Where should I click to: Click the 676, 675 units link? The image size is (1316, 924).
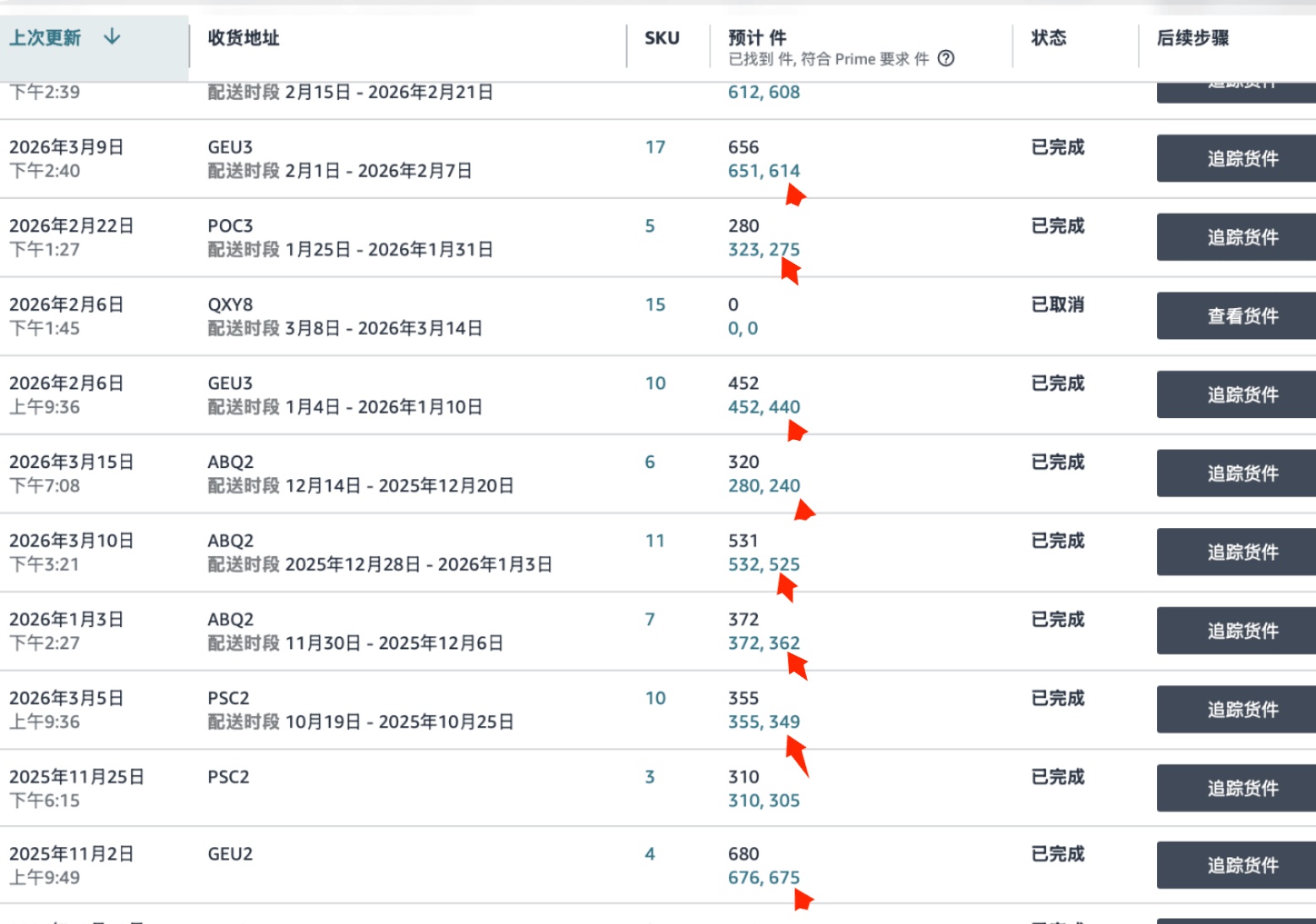tap(763, 877)
